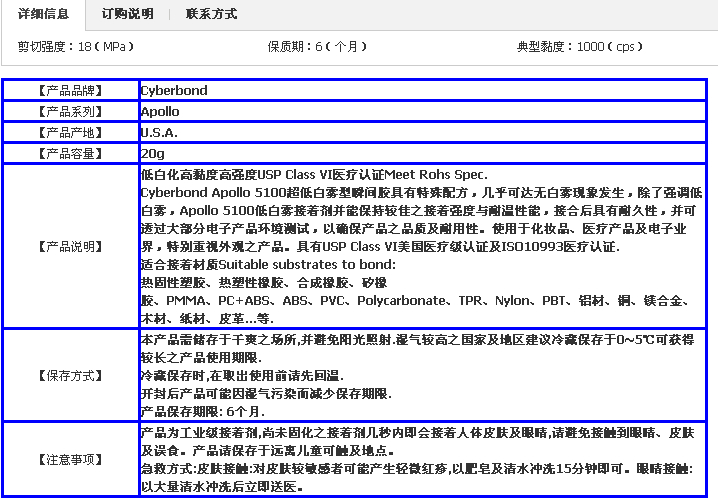This screenshot has height=498, width=718.
Task: Click the 【产品说明】 label cell
Action: click(71, 247)
